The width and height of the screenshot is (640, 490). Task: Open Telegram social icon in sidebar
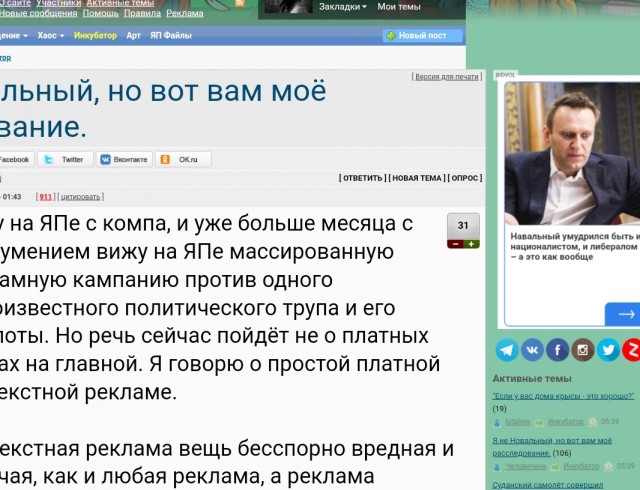click(x=507, y=350)
